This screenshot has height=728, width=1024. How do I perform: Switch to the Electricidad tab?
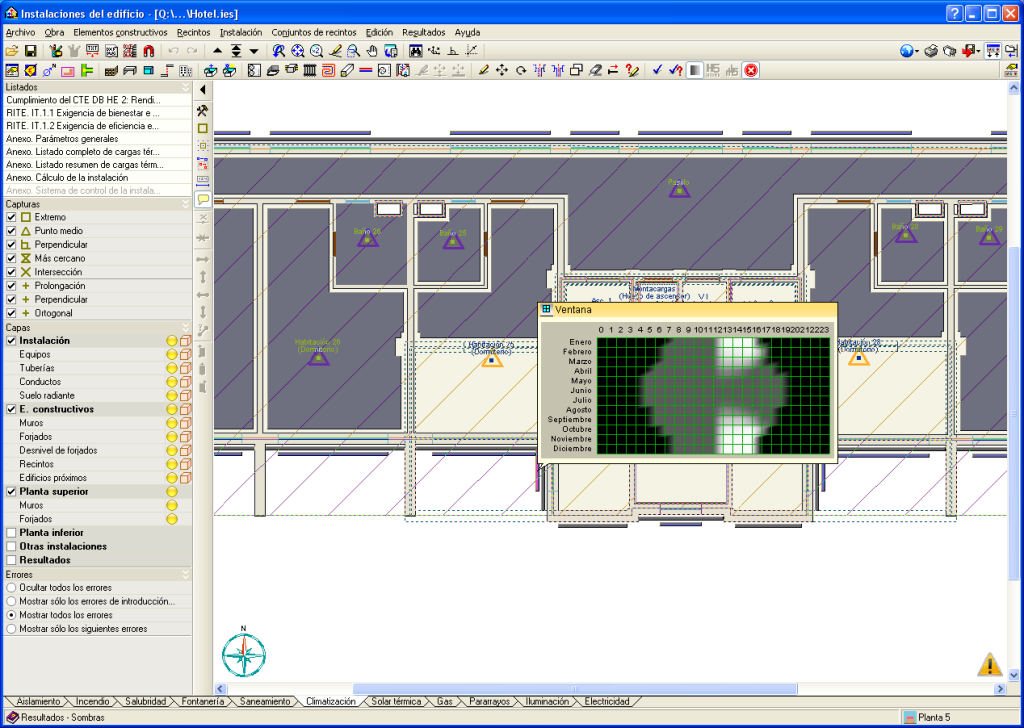[607, 701]
